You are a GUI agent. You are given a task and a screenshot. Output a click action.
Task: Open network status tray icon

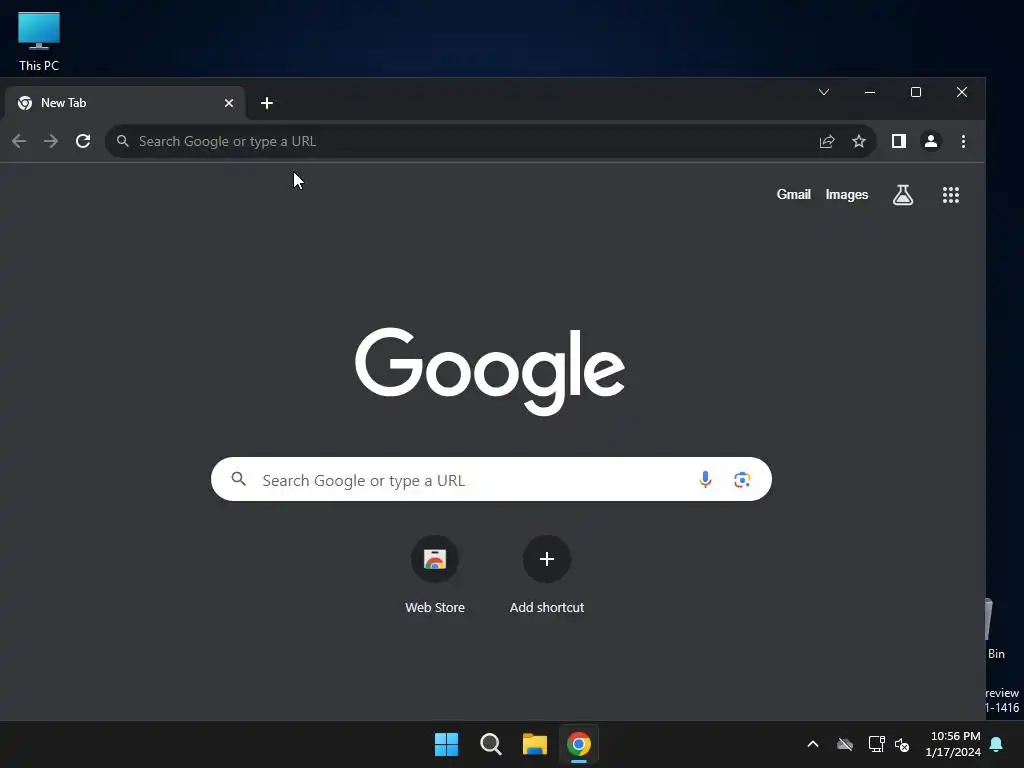tap(876, 744)
